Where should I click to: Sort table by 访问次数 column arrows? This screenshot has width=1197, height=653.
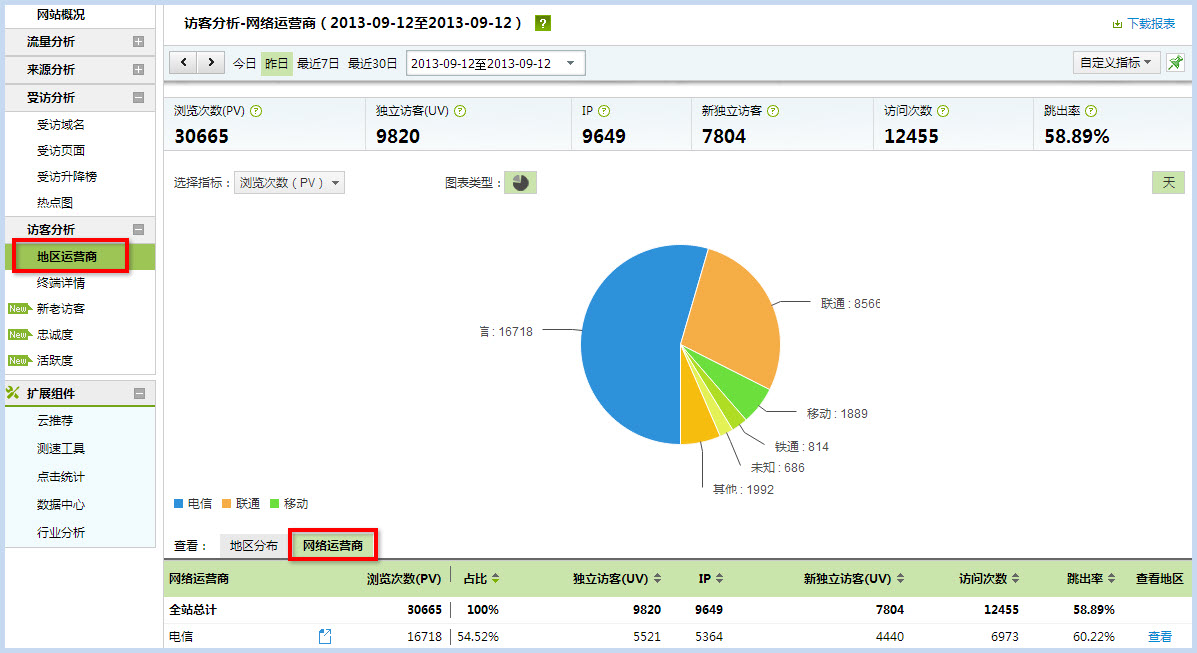coord(1015,579)
